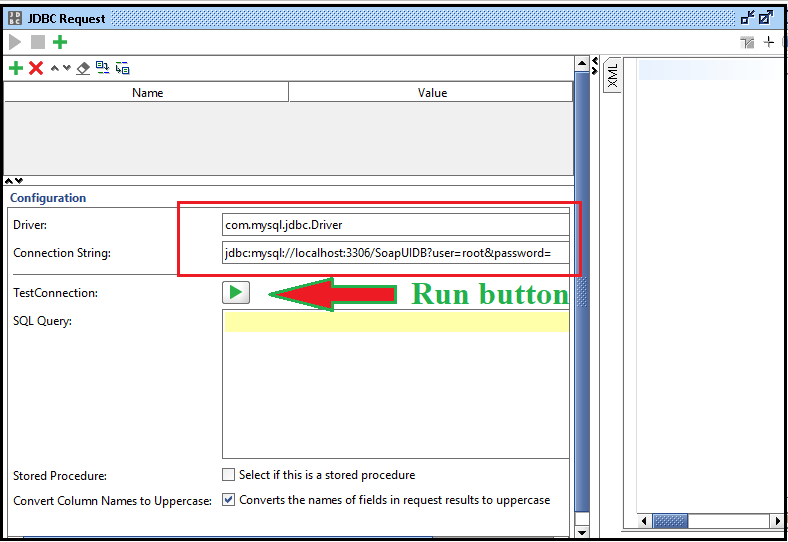788x542 pixels.
Task: Remove selected property with red X icon
Action: click(36, 68)
